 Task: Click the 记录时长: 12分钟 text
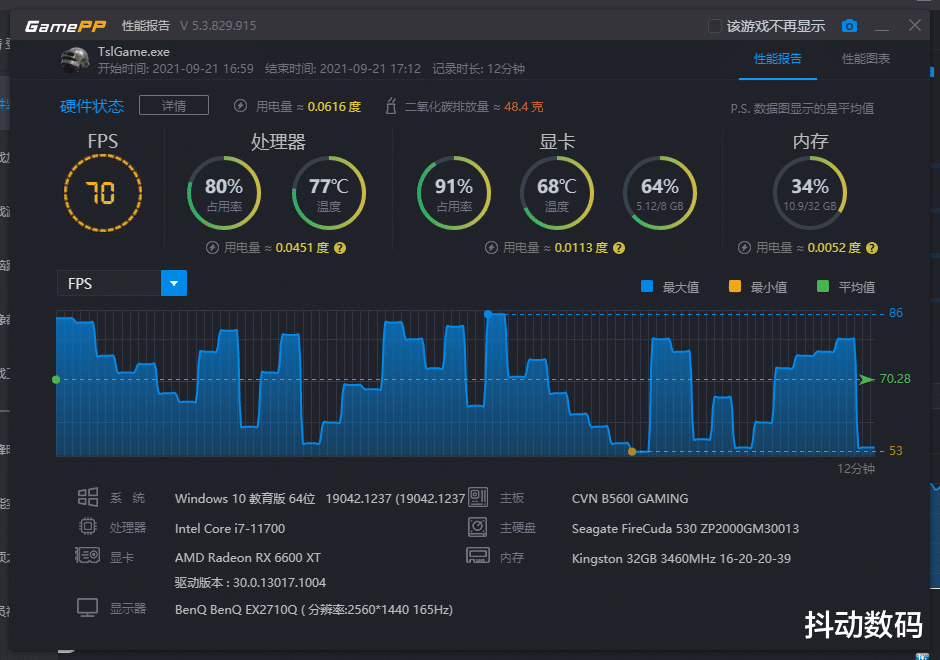pos(478,69)
